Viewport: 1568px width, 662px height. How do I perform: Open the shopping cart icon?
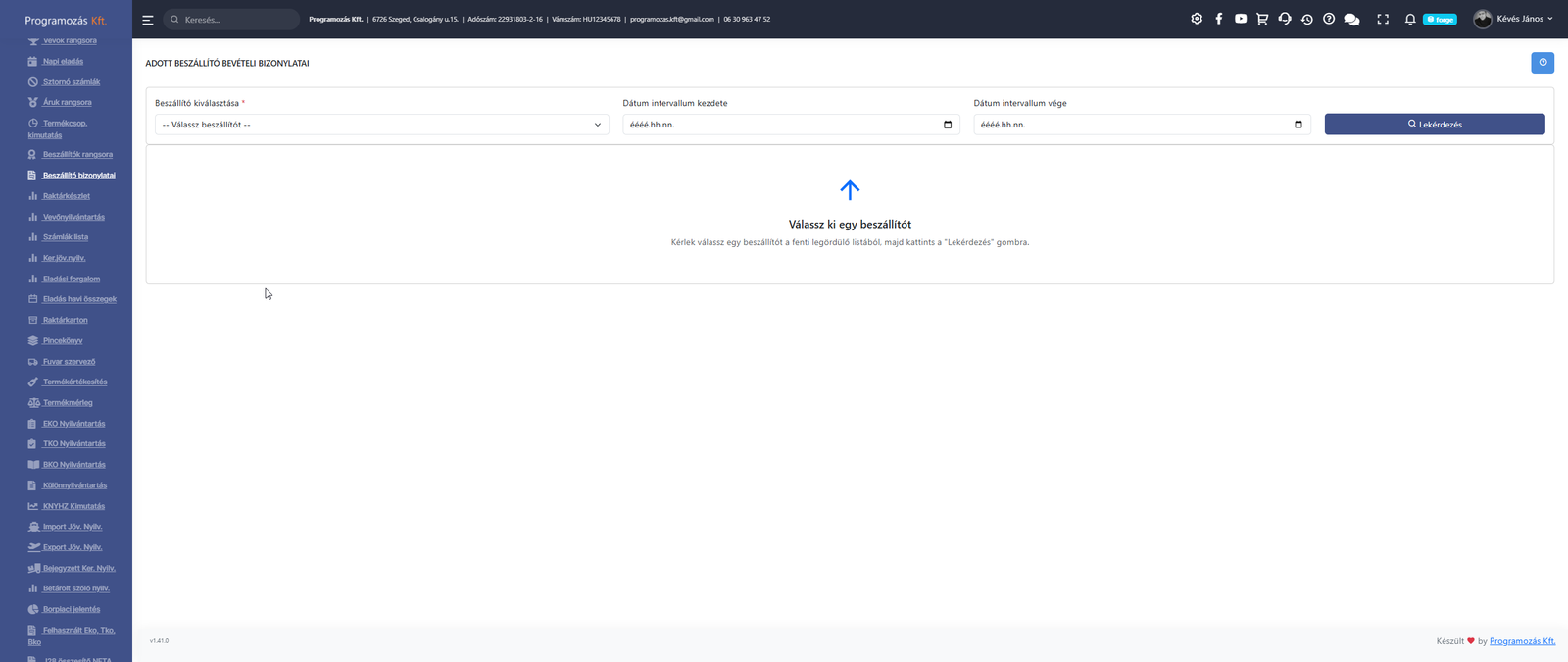click(1262, 19)
